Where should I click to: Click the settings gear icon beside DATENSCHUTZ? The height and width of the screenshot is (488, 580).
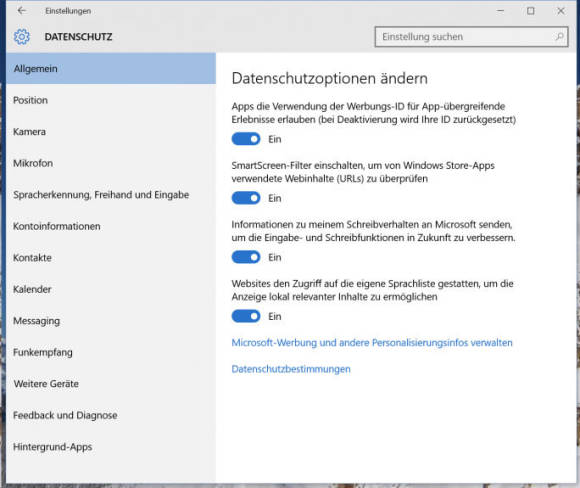point(22,37)
